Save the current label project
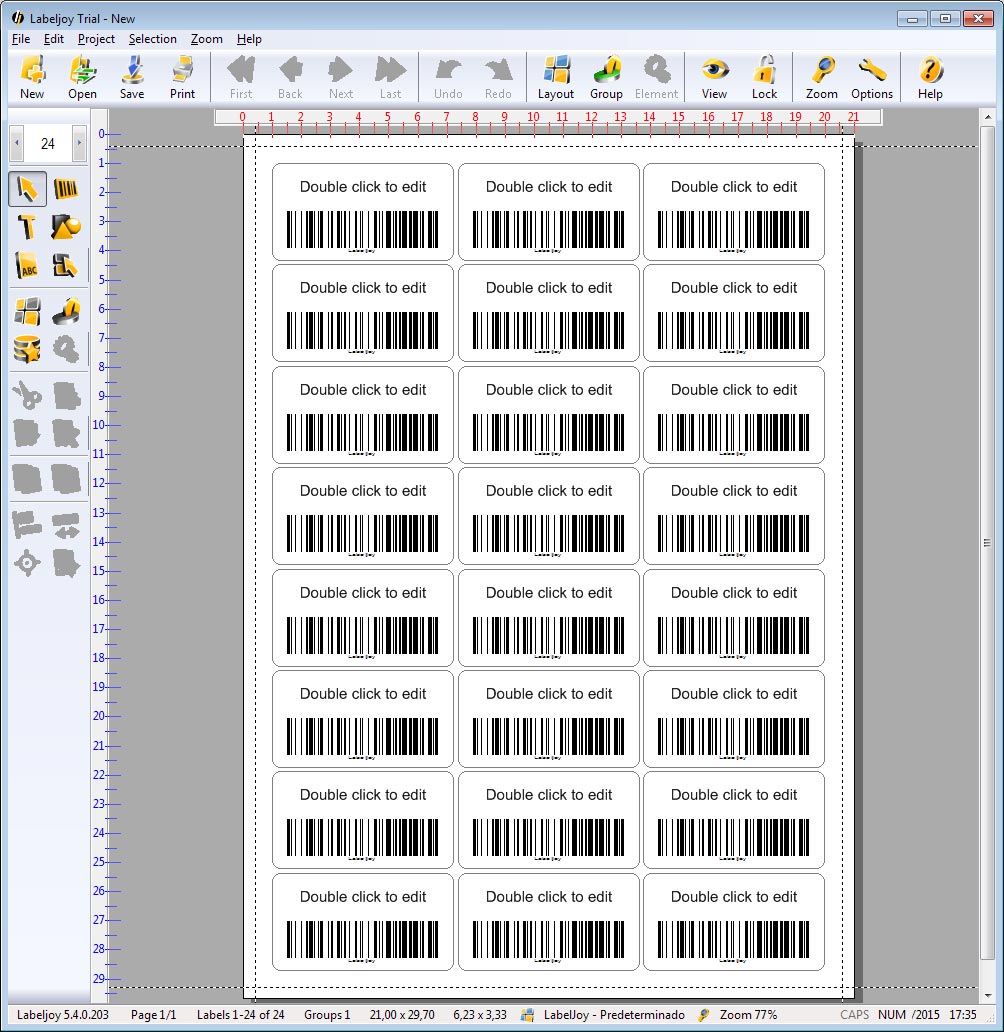The image size is (1004, 1032). coord(132,77)
